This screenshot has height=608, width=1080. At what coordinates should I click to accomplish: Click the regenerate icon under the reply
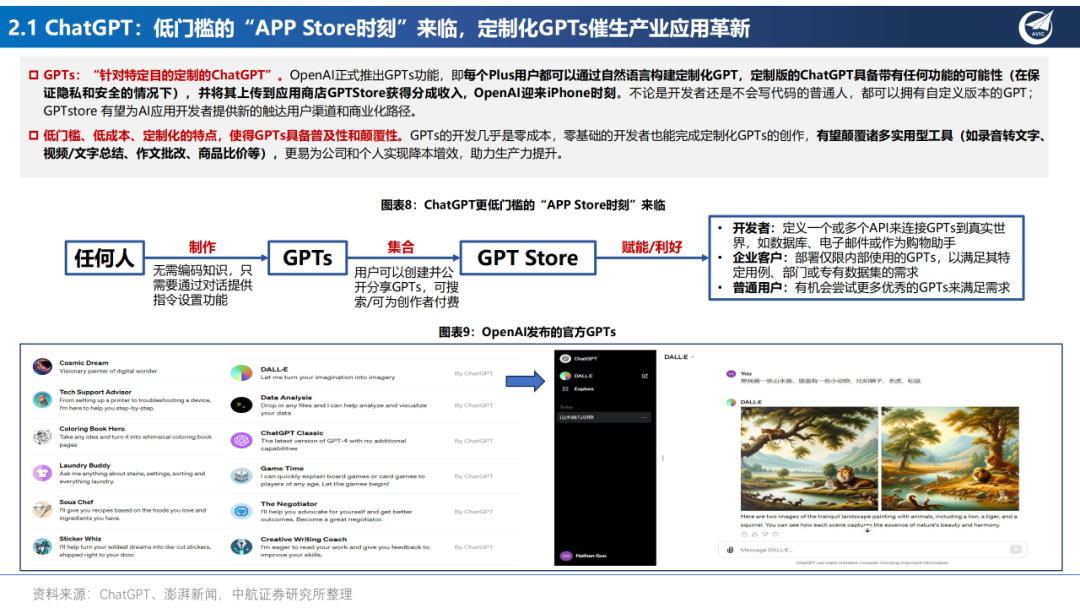click(x=776, y=534)
